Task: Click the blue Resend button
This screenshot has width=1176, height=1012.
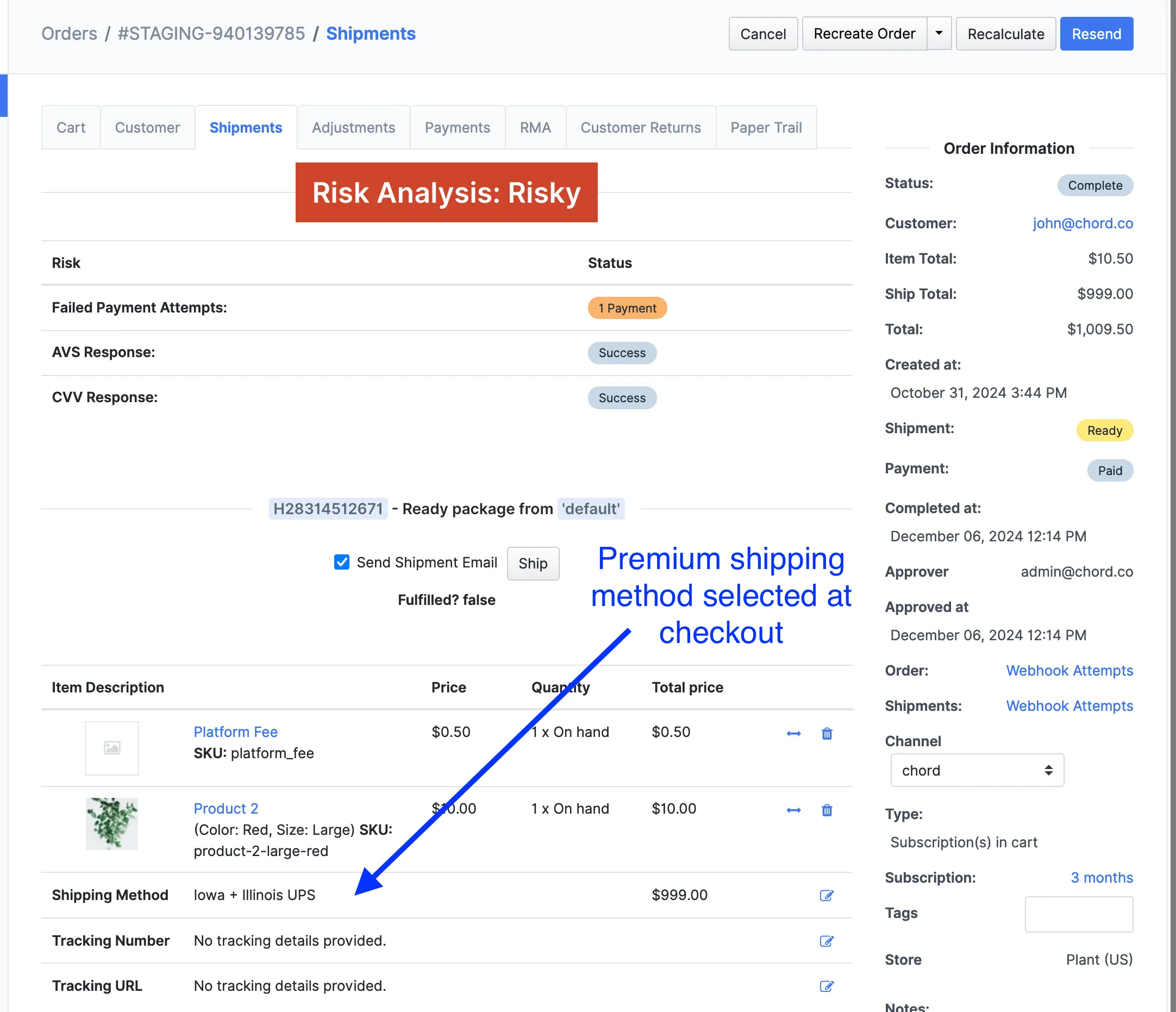Action: 1097,34
